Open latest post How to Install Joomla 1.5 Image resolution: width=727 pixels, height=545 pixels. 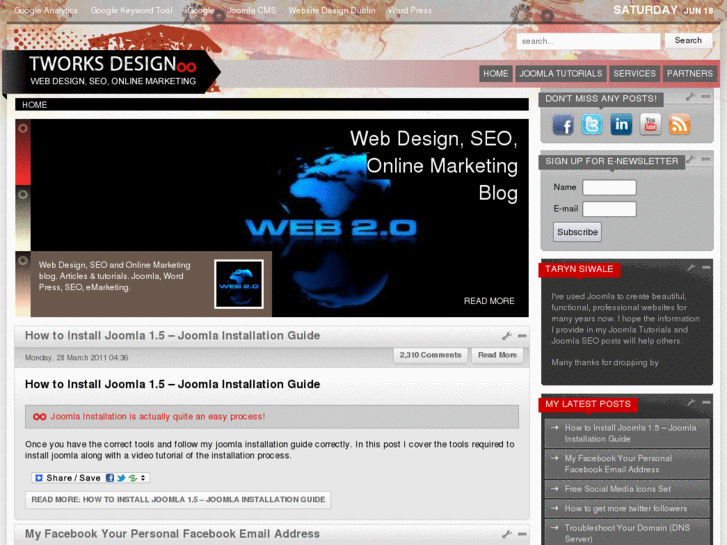click(x=627, y=433)
